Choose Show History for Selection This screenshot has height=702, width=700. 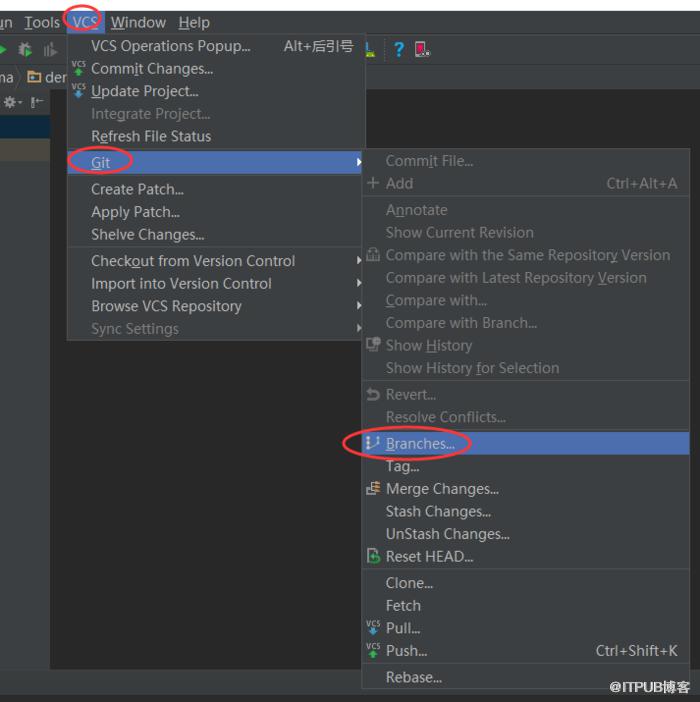coord(525,368)
